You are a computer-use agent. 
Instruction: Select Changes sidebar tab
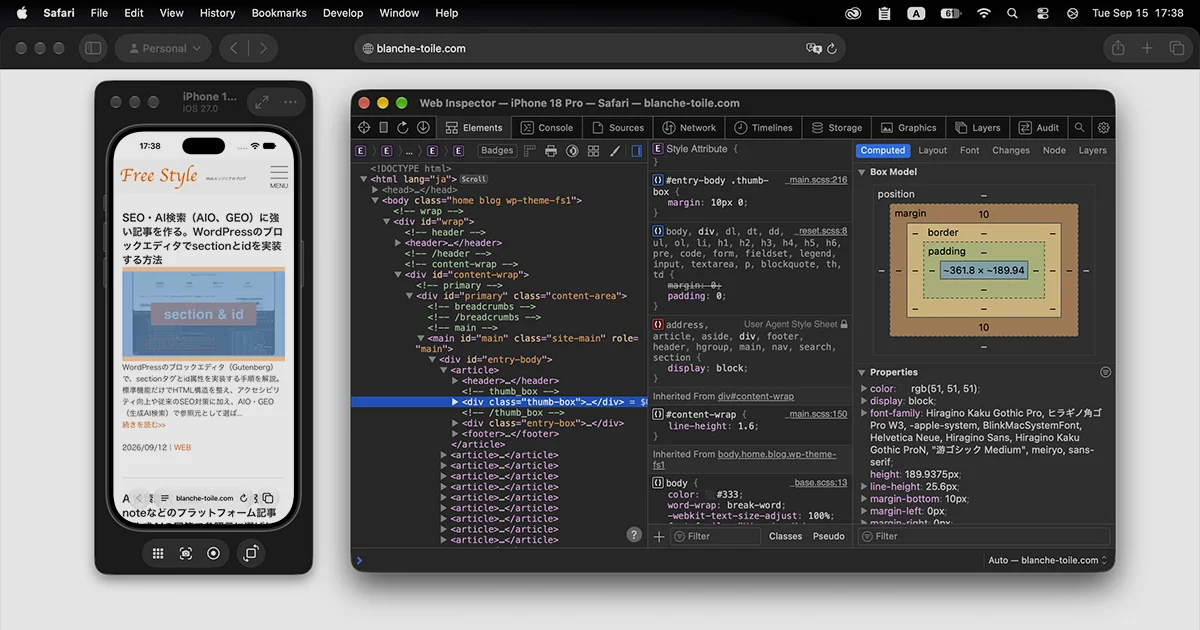pos(1010,151)
